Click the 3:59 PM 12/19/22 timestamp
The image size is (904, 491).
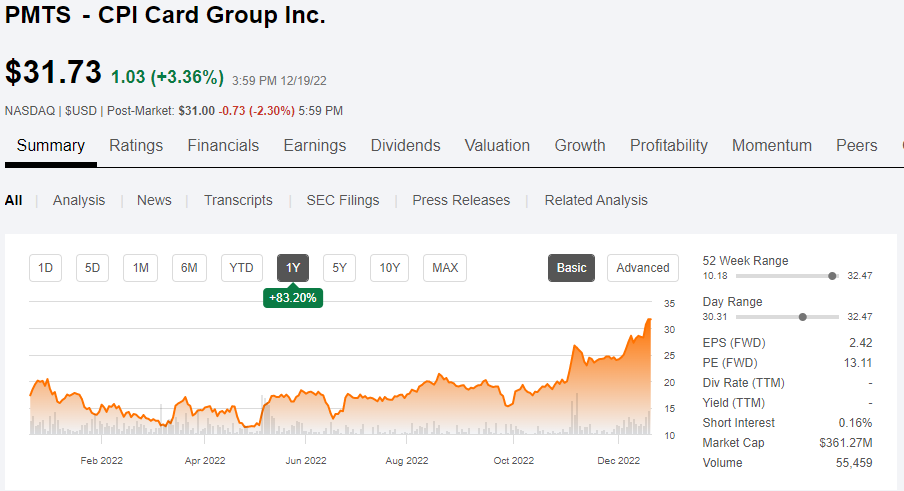[x=280, y=81]
